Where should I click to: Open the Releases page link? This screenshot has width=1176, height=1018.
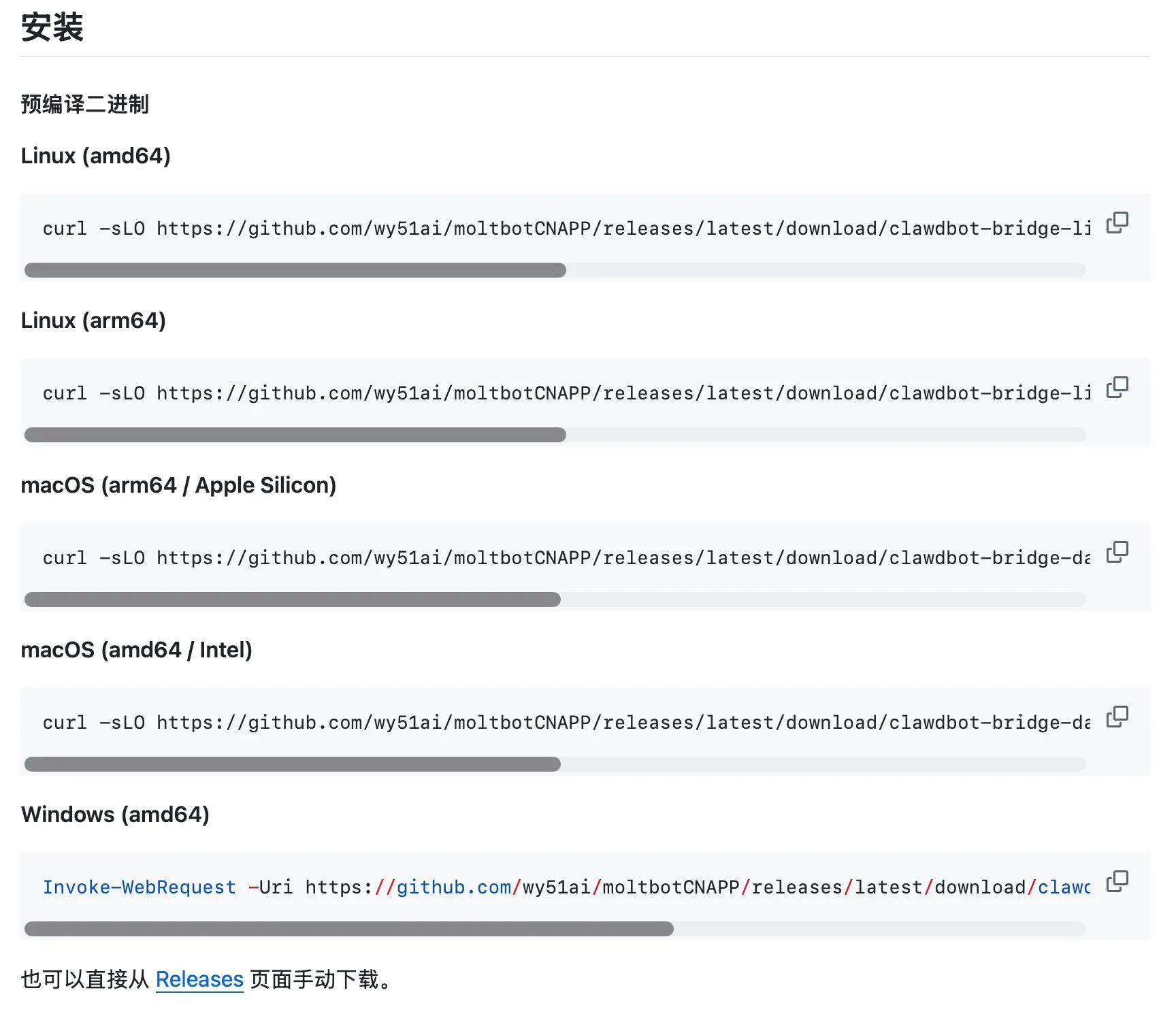[199, 979]
